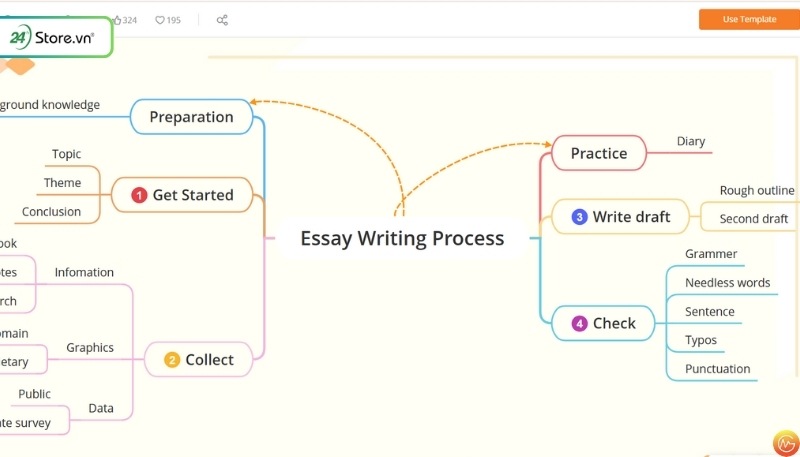Click the purple number 4 badge on Check
The image size is (800, 457).
pyautogui.click(x=579, y=323)
